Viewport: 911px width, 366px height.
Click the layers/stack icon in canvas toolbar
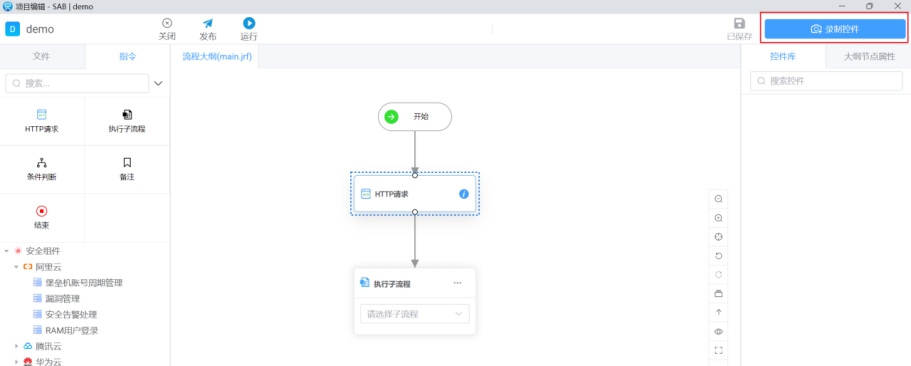click(x=719, y=293)
